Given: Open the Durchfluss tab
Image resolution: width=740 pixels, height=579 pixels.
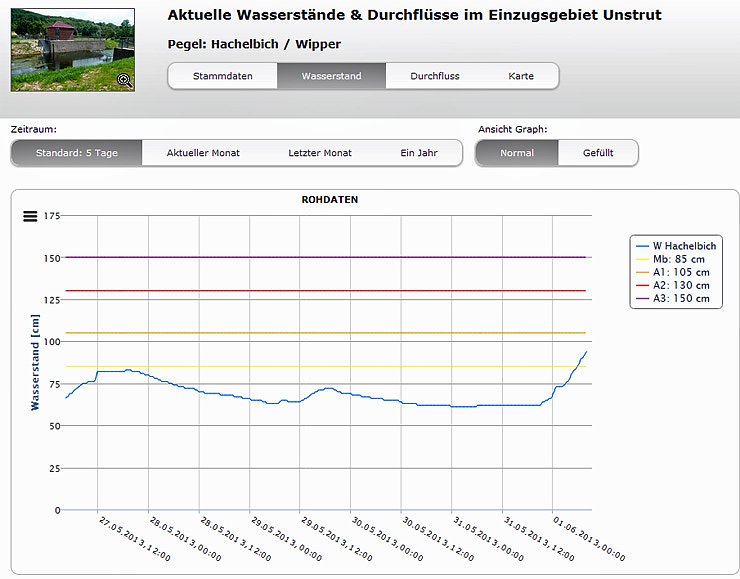Looking at the screenshot, I should pyautogui.click(x=435, y=76).
